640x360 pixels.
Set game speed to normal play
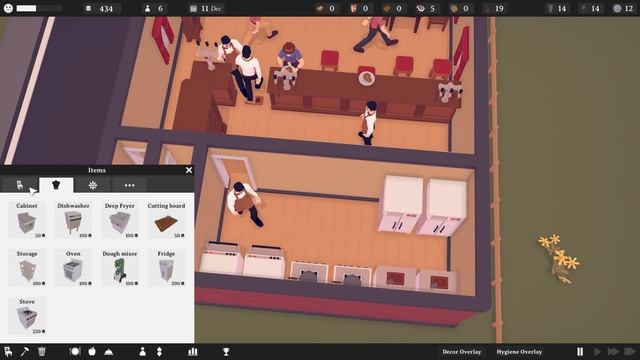tap(597, 351)
